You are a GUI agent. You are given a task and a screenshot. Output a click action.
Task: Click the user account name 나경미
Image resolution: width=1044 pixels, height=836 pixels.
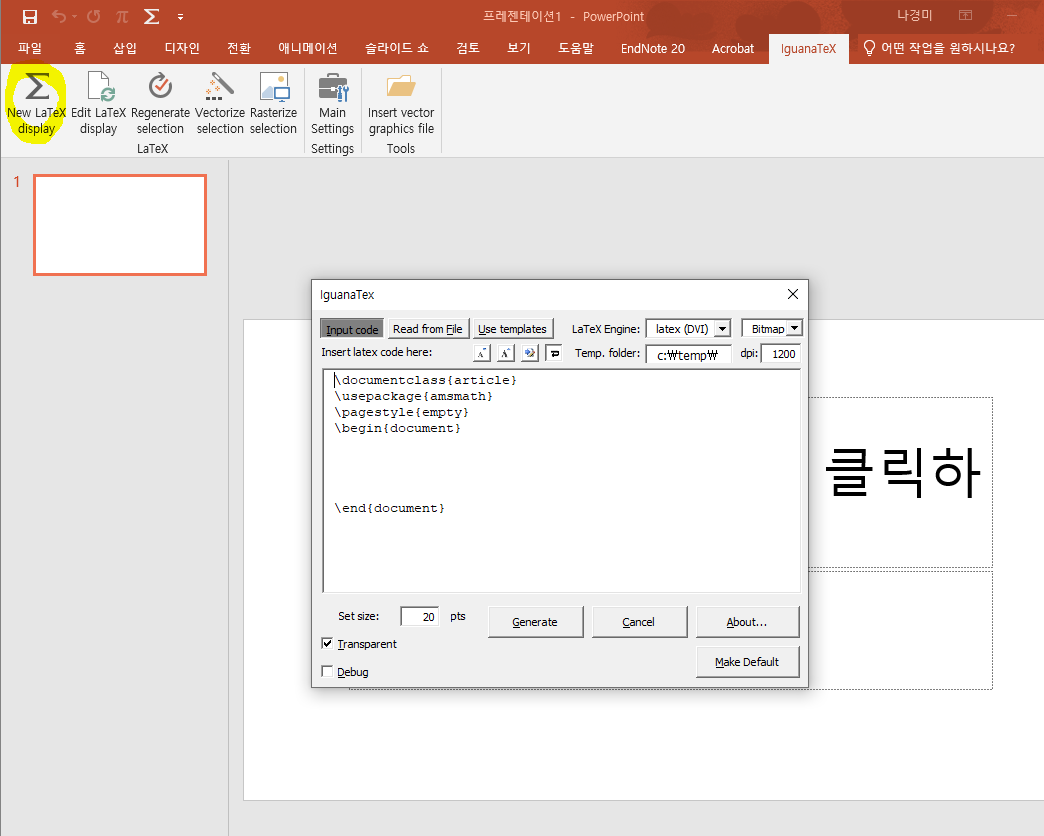[x=914, y=15]
